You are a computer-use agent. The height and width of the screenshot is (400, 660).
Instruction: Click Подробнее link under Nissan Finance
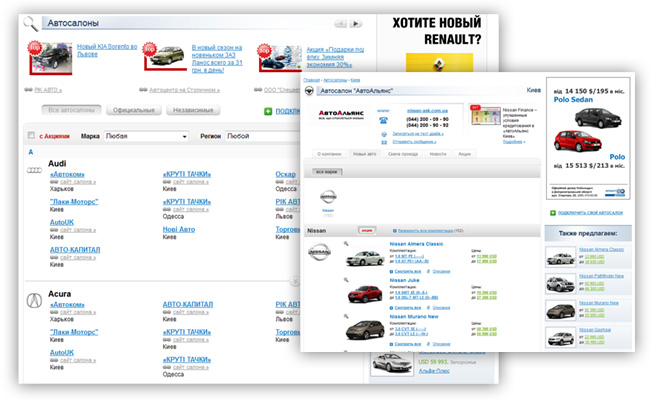point(514,142)
